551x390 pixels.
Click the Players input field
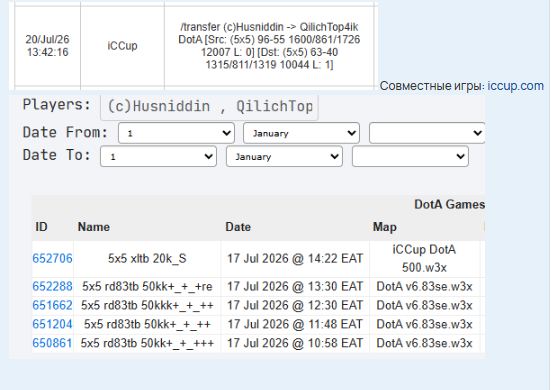click(209, 107)
